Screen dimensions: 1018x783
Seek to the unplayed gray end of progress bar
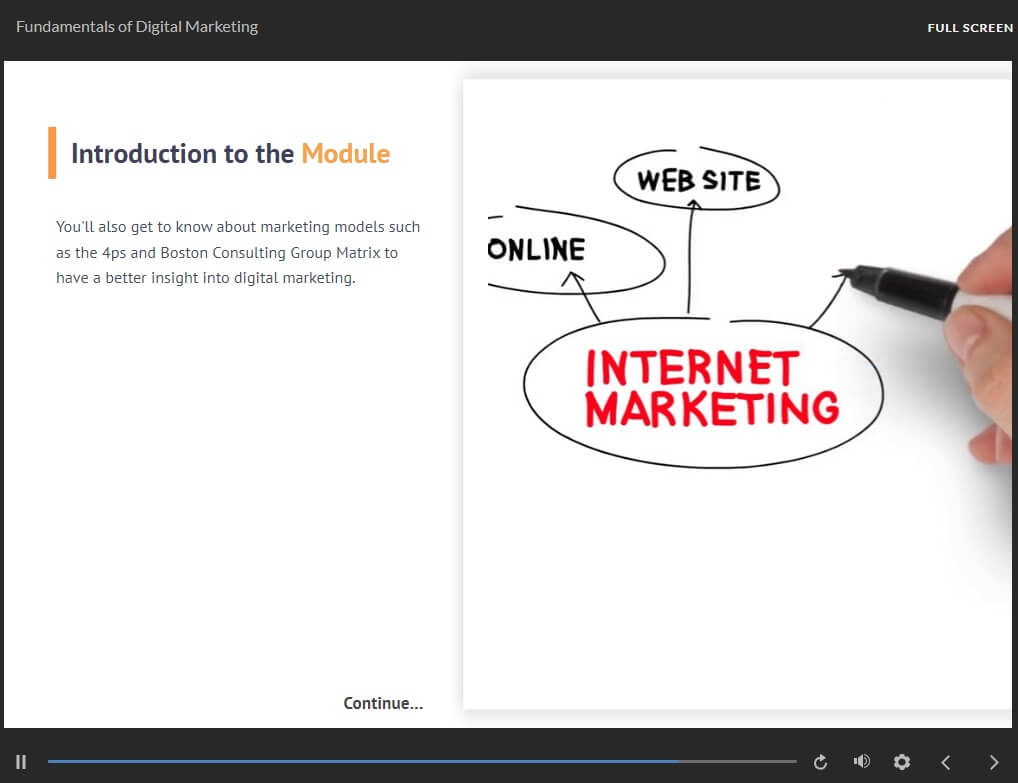point(740,762)
